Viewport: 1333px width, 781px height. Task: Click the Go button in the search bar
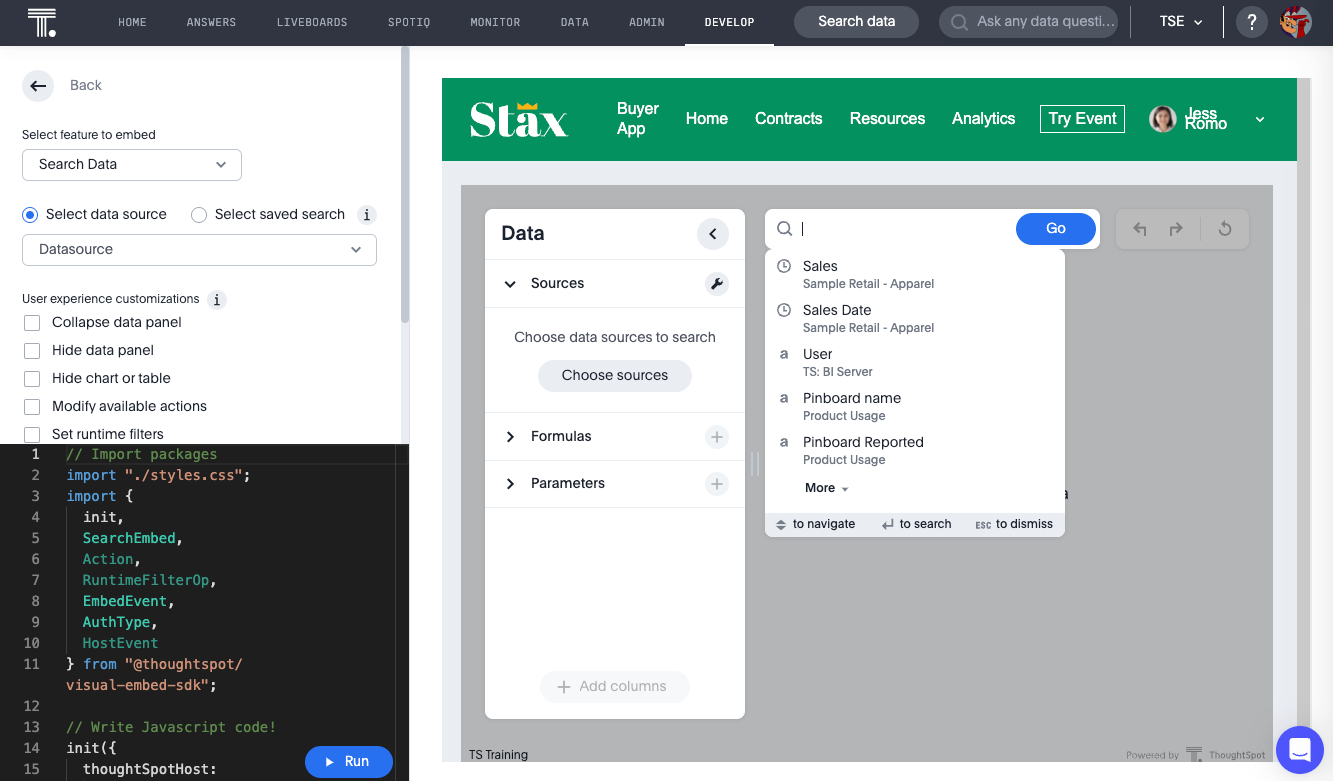1055,229
